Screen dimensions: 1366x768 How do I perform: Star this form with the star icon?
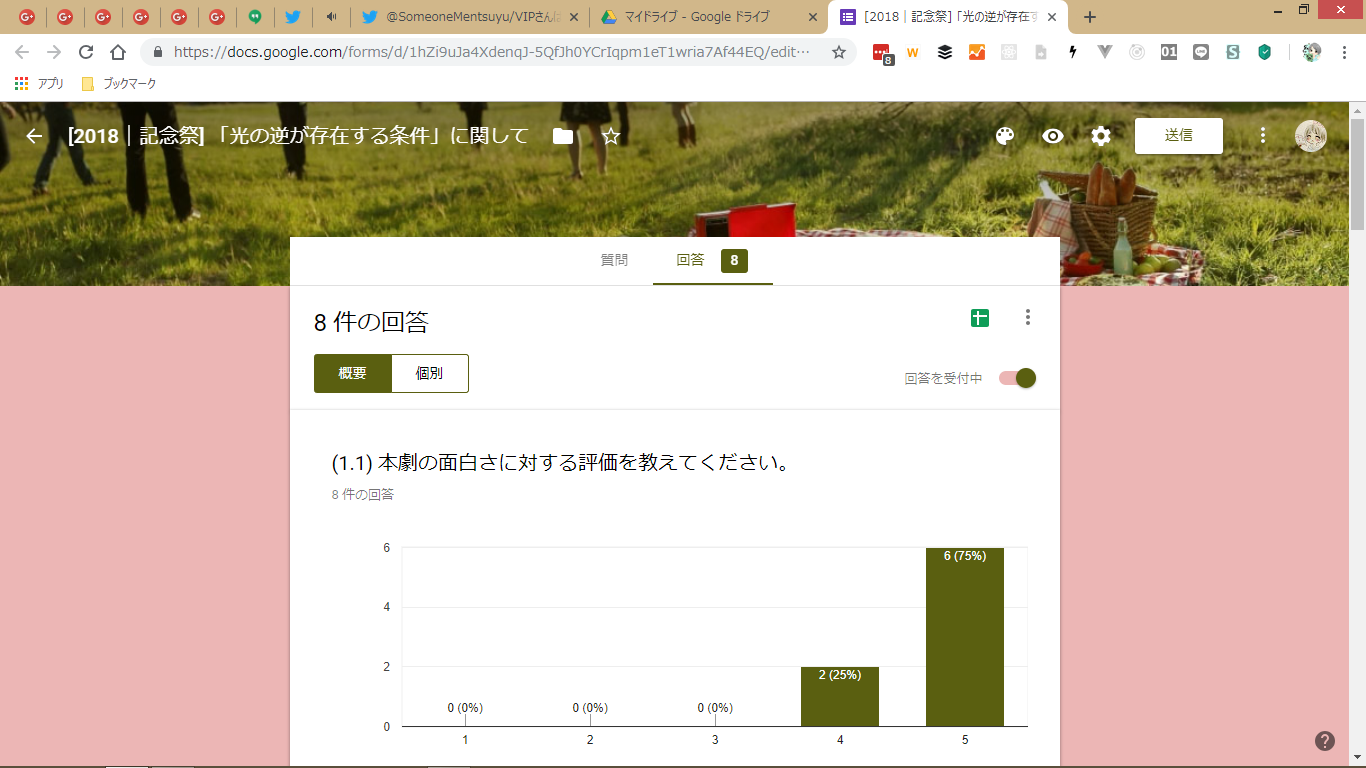[x=611, y=136]
